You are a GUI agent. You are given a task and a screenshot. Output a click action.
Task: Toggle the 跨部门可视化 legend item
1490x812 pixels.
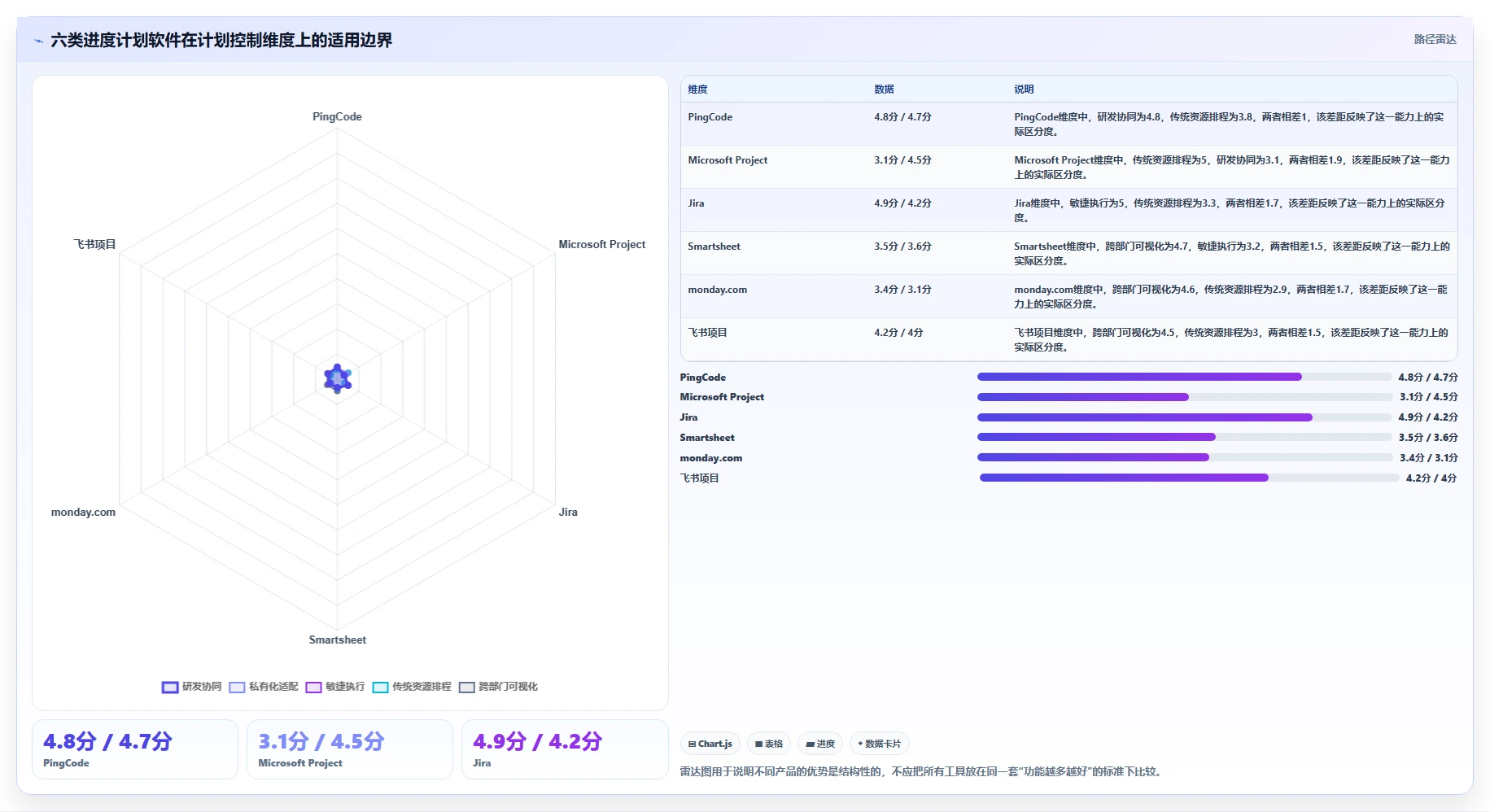498,687
